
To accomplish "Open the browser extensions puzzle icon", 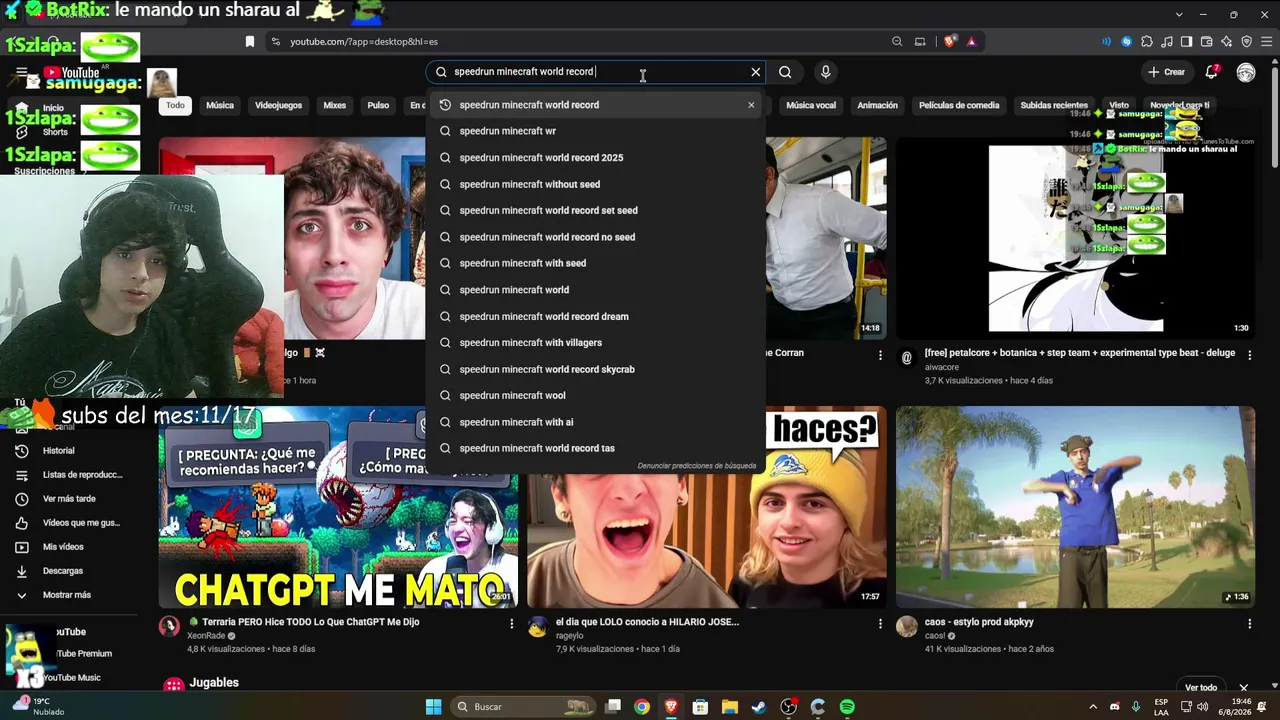I will coord(1147,42).
